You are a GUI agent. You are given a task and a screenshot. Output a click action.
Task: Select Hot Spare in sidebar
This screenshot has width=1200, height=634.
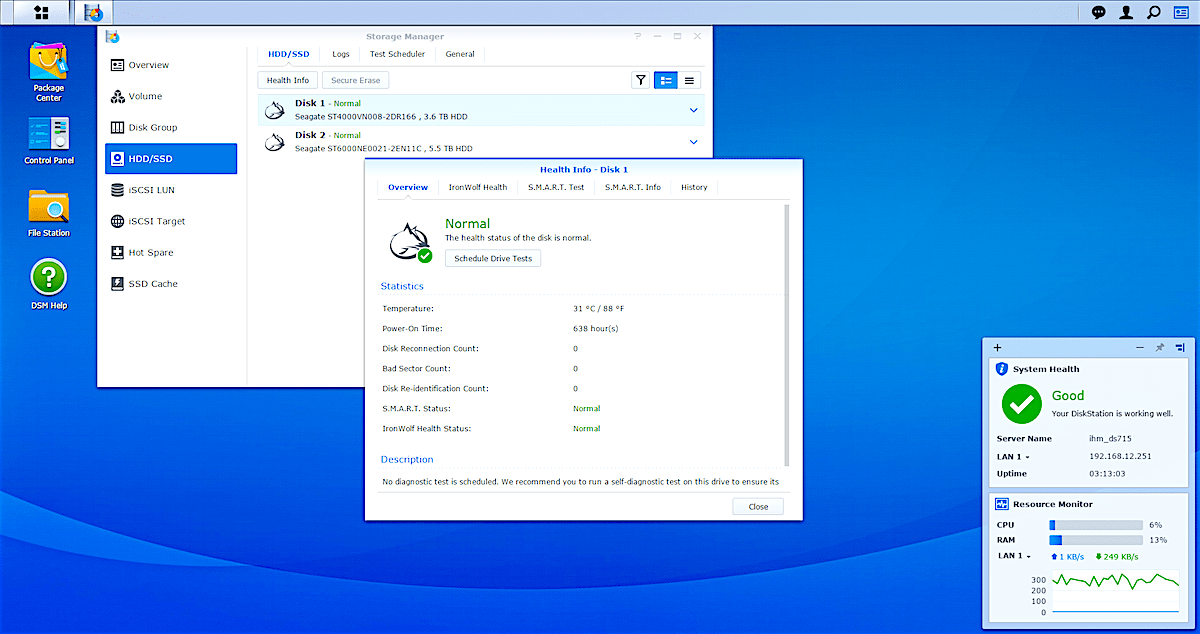(x=171, y=253)
